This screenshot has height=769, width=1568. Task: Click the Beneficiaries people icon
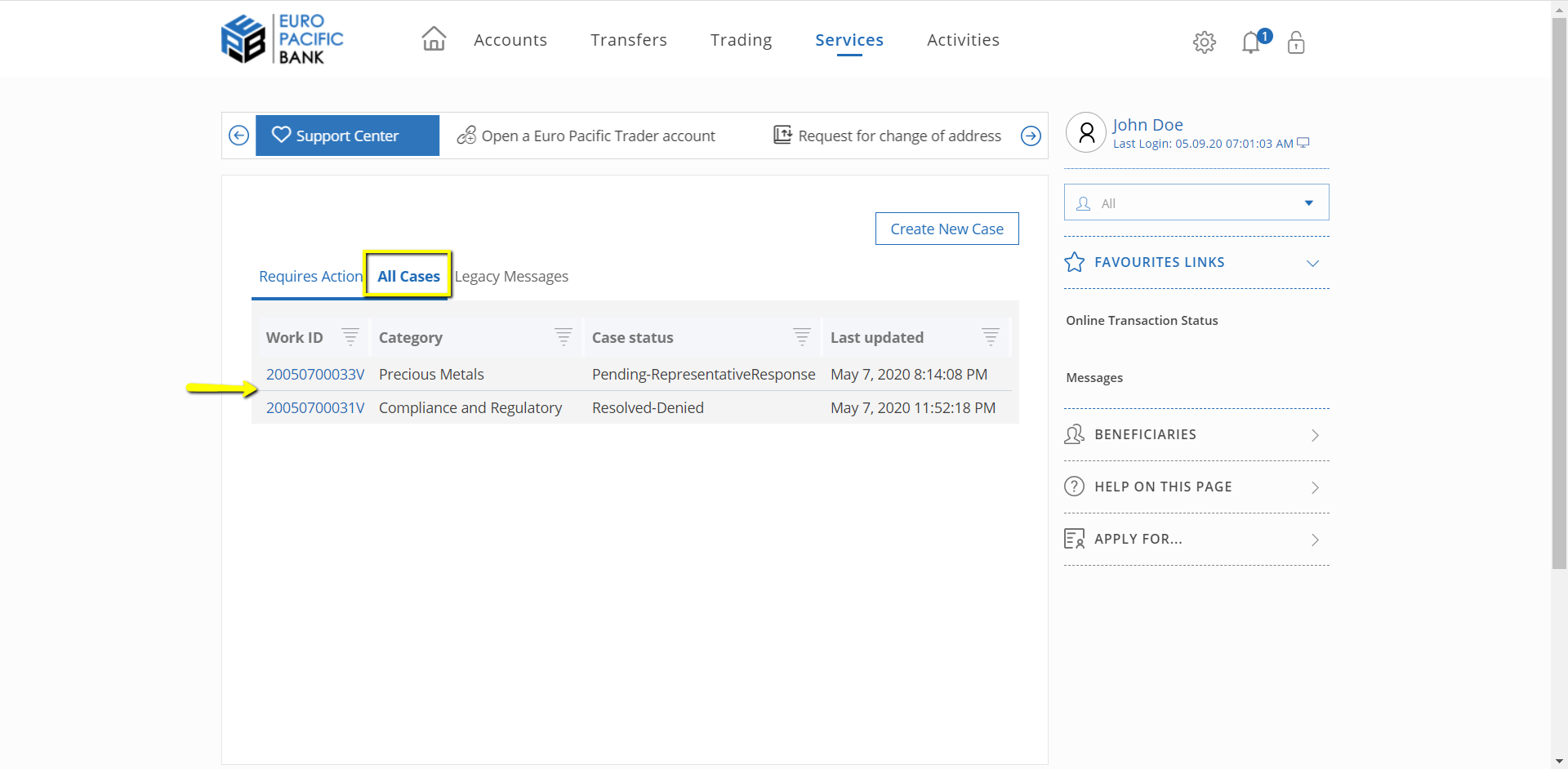click(x=1075, y=434)
